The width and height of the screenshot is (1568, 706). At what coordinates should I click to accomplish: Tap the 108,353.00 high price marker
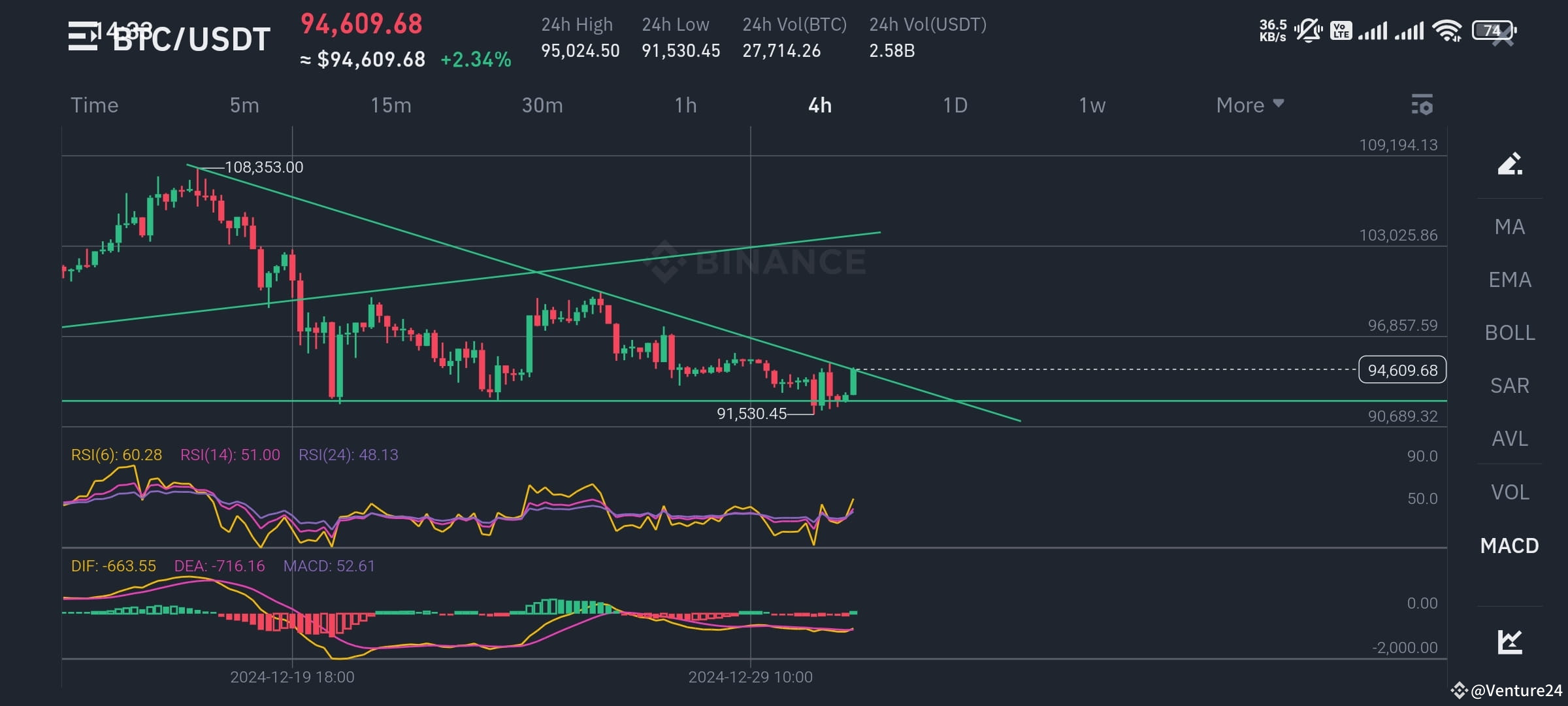(264, 167)
